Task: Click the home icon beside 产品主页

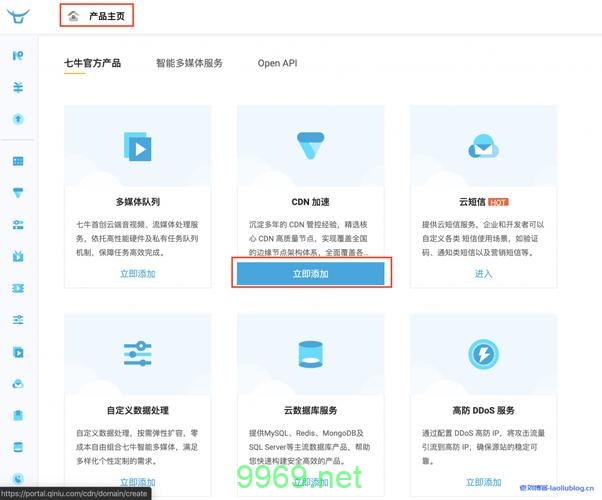Action: (x=73, y=16)
